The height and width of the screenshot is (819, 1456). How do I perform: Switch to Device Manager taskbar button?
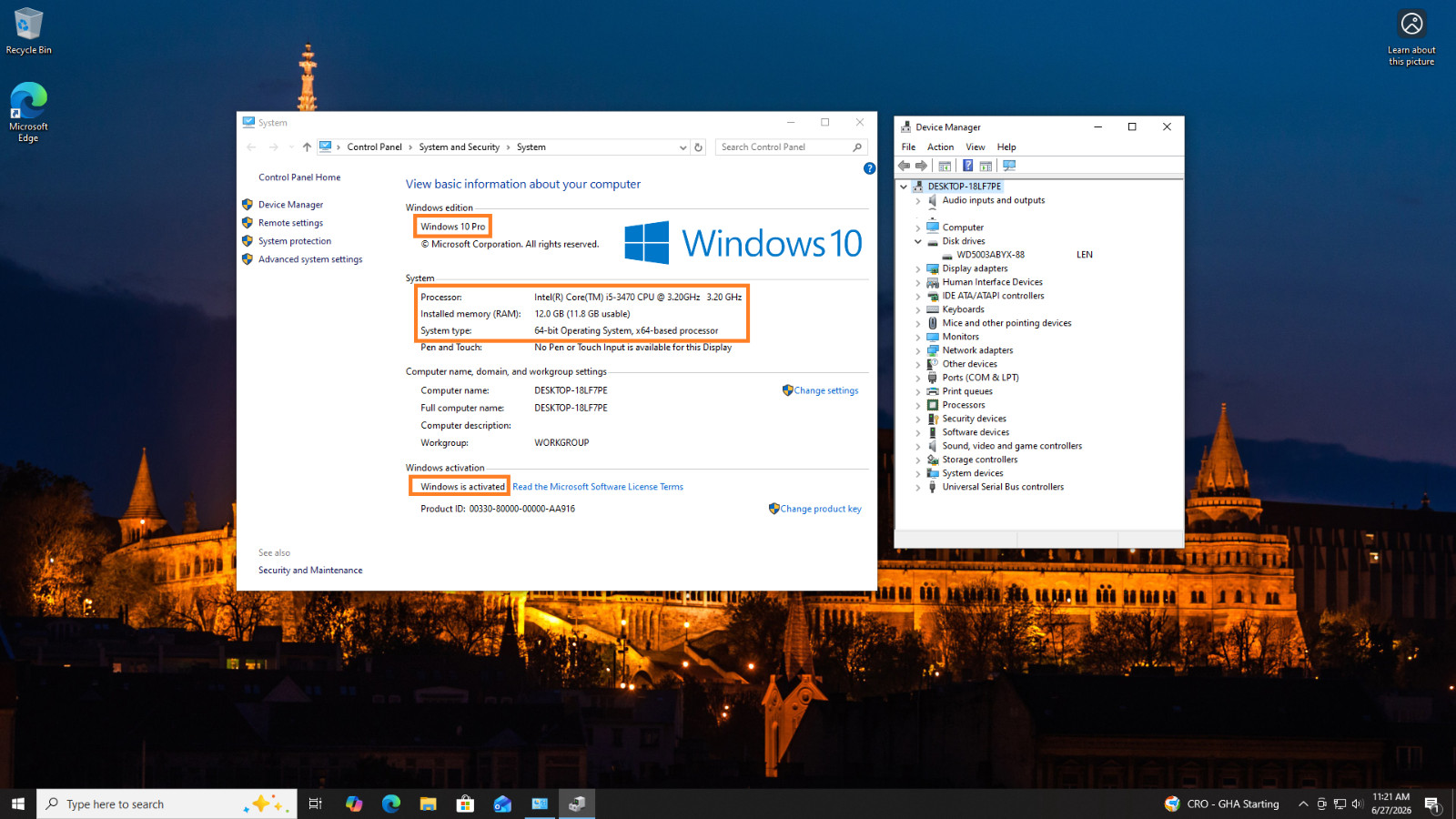577,804
